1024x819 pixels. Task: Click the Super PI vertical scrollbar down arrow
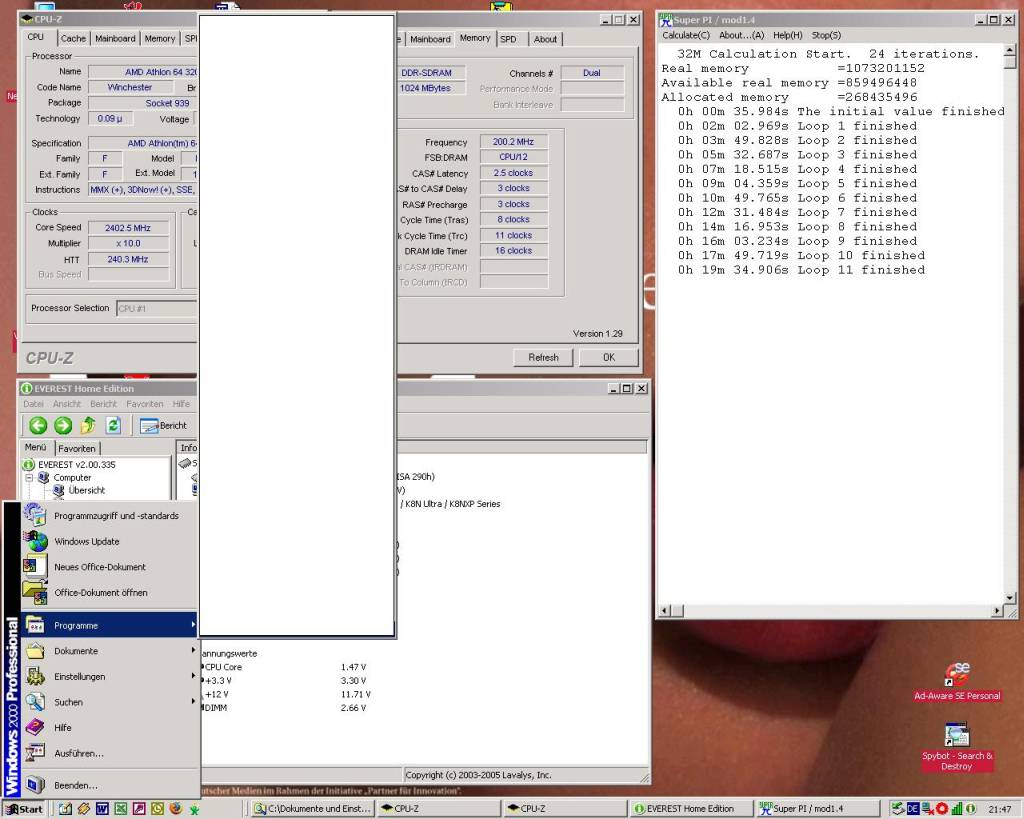click(x=1010, y=598)
